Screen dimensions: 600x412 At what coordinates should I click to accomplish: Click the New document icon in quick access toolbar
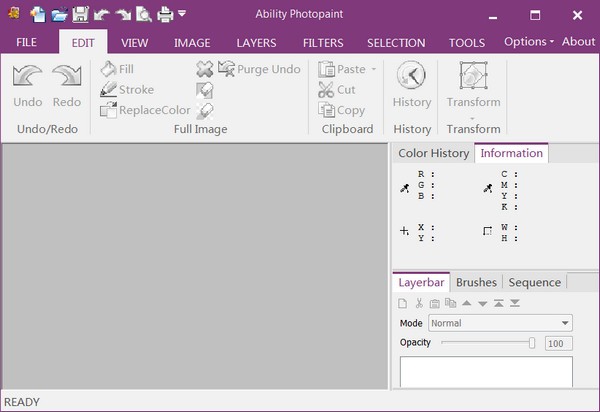[39, 14]
